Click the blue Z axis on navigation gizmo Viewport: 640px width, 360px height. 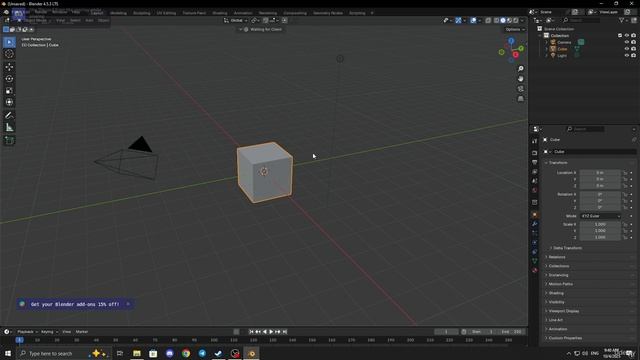pos(511,41)
